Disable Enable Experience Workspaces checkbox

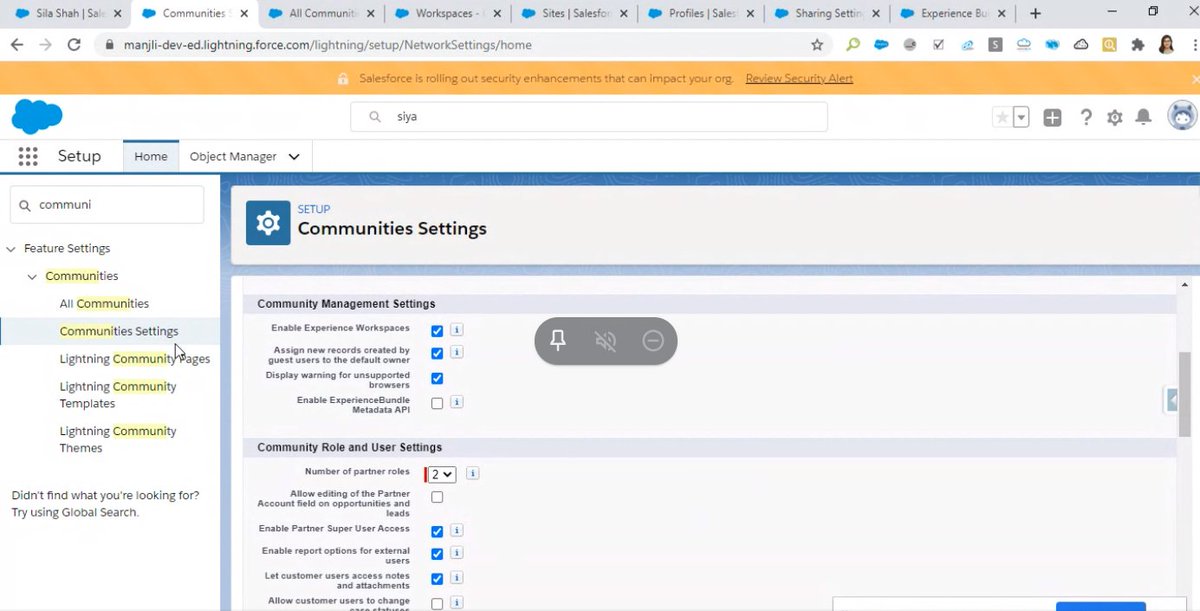(437, 329)
